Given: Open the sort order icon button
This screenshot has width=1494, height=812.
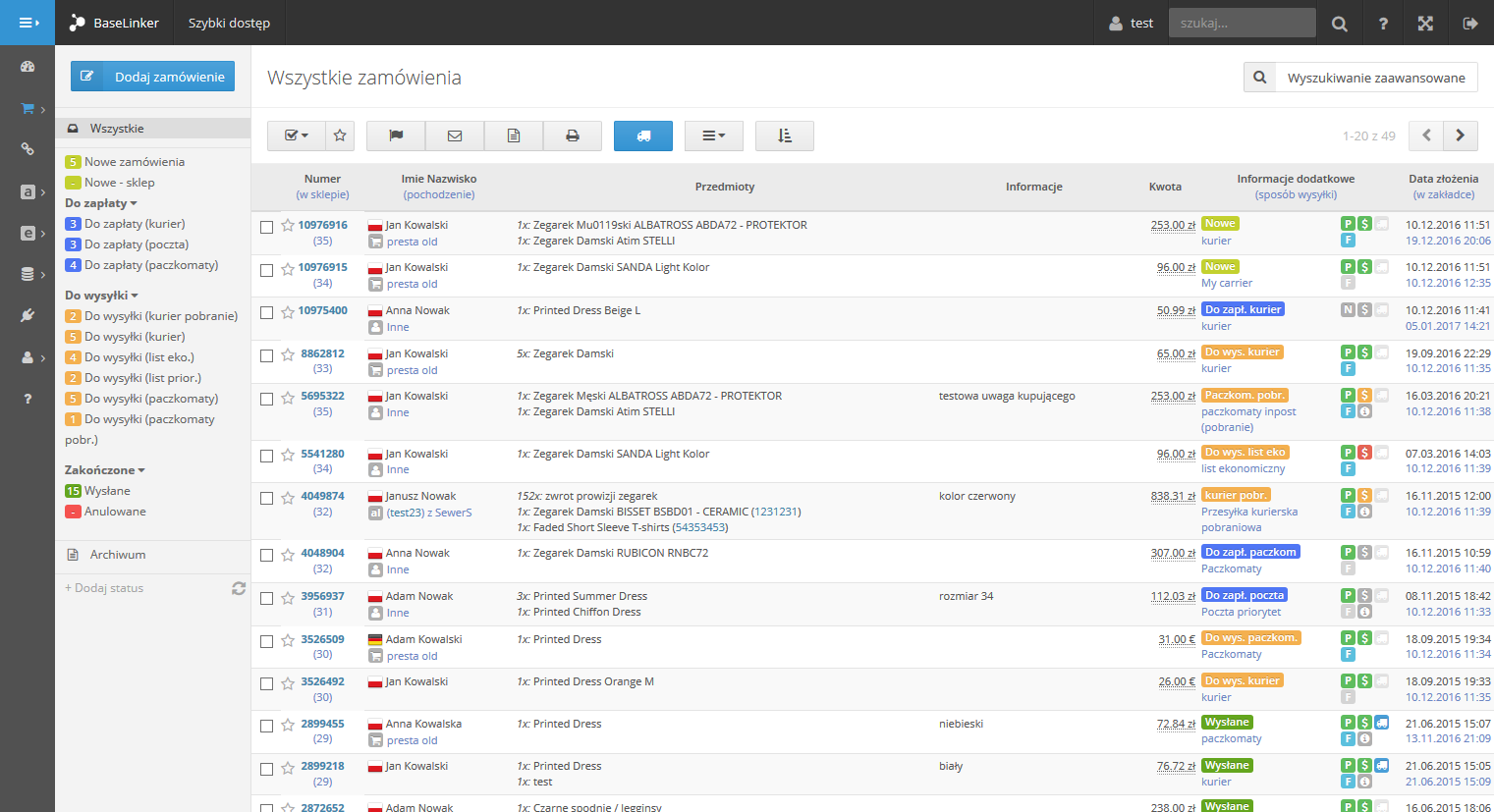Looking at the screenshot, I should pos(785,135).
